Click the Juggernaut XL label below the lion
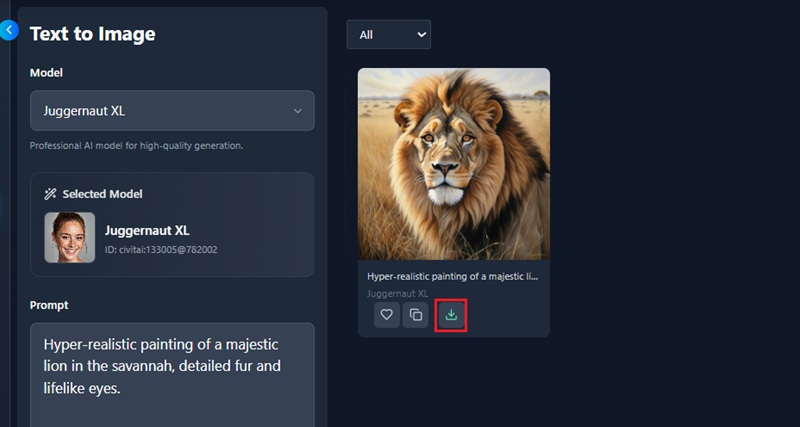The height and width of the screenshot is (427, 800). [397, 294]
